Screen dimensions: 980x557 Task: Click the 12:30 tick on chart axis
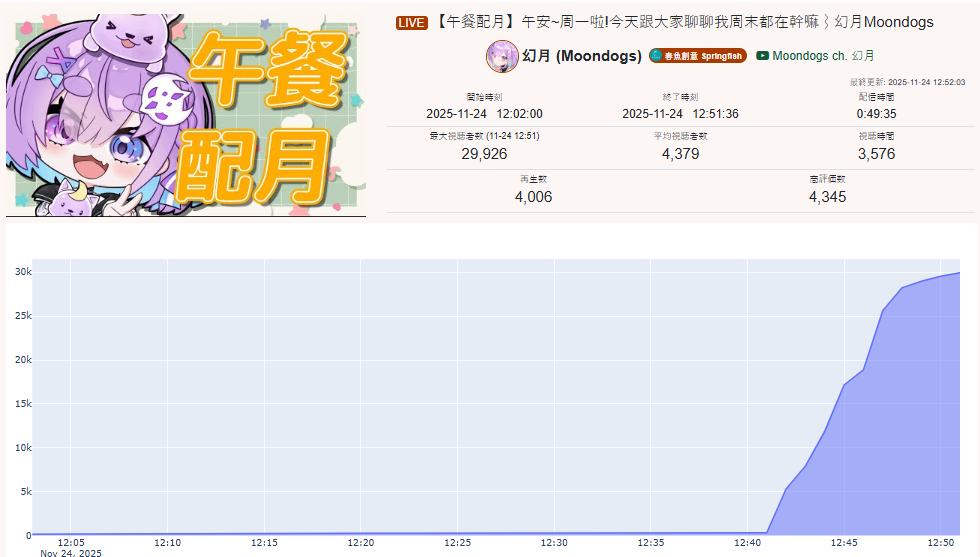[x=554, y=543]
